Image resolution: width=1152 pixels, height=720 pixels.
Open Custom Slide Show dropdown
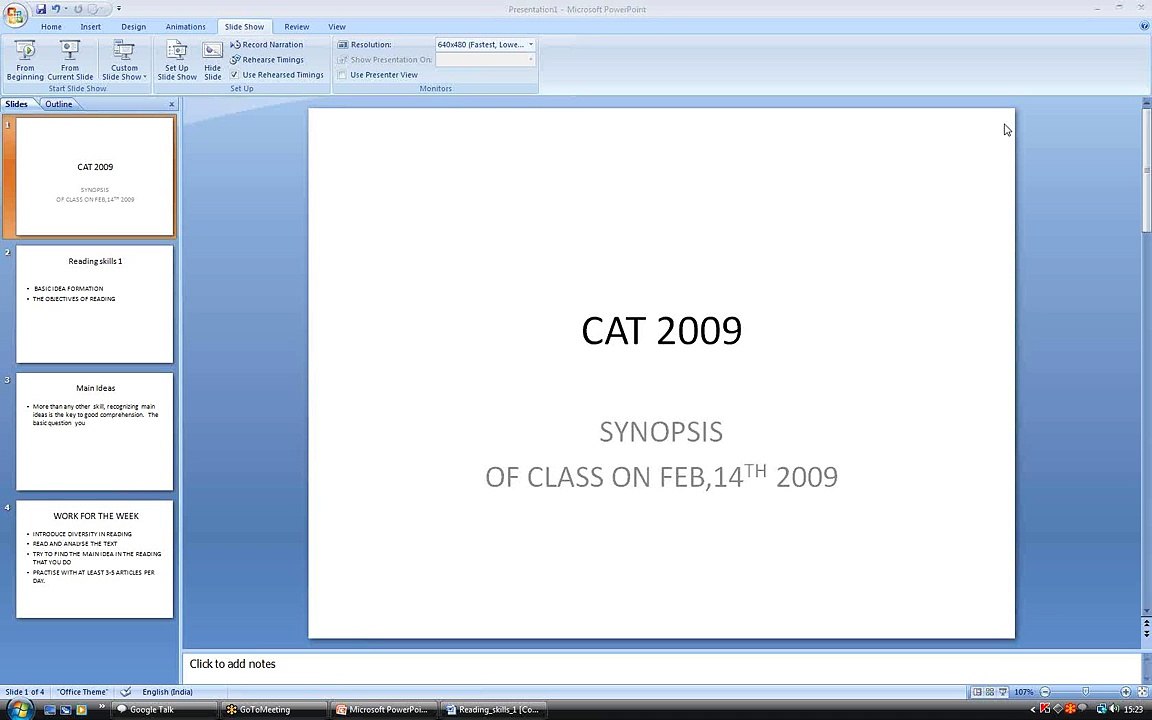(123, 60)
